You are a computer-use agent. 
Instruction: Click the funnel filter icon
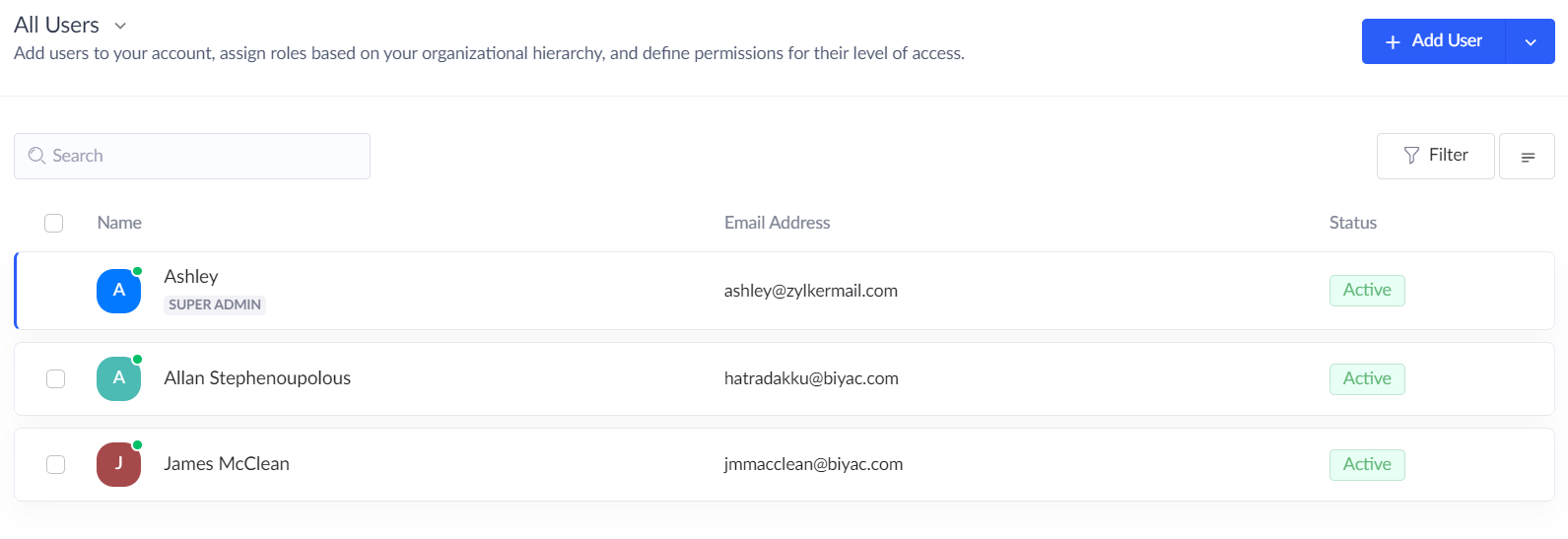pos(1411,156)
